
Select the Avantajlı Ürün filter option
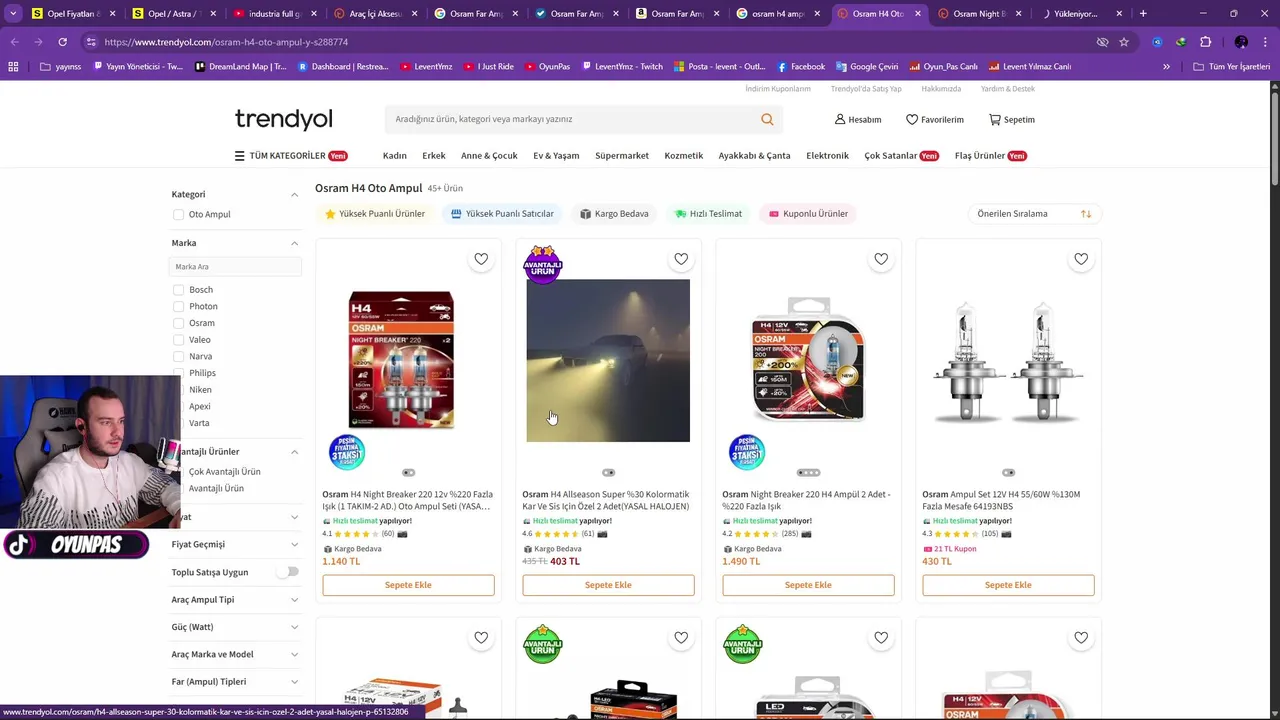(x=216, y=488)
